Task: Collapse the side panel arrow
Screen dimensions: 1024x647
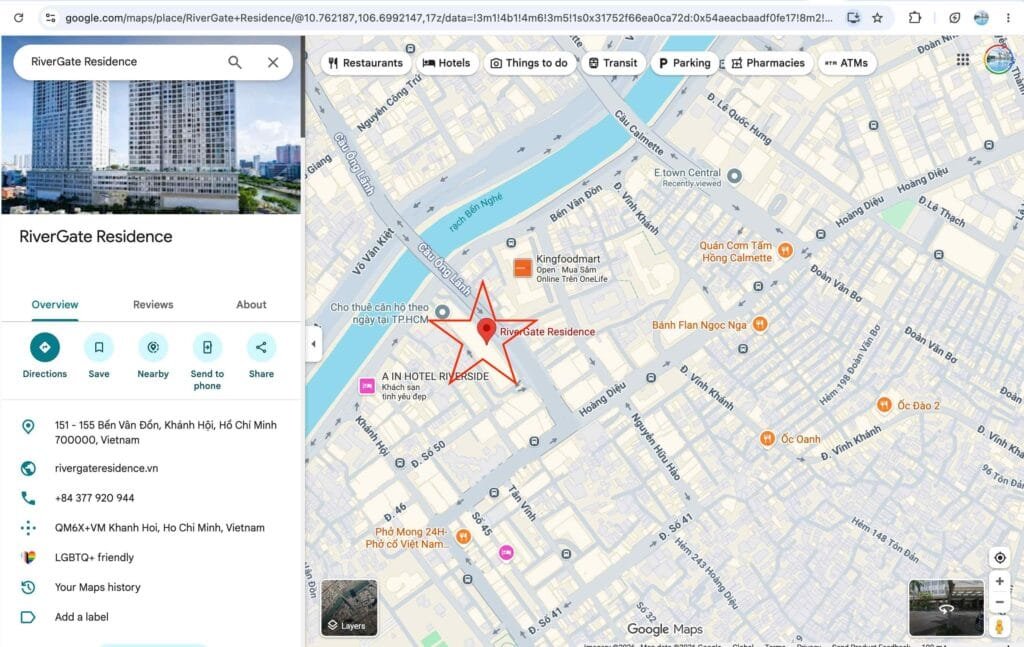Action: click(313, 343)
